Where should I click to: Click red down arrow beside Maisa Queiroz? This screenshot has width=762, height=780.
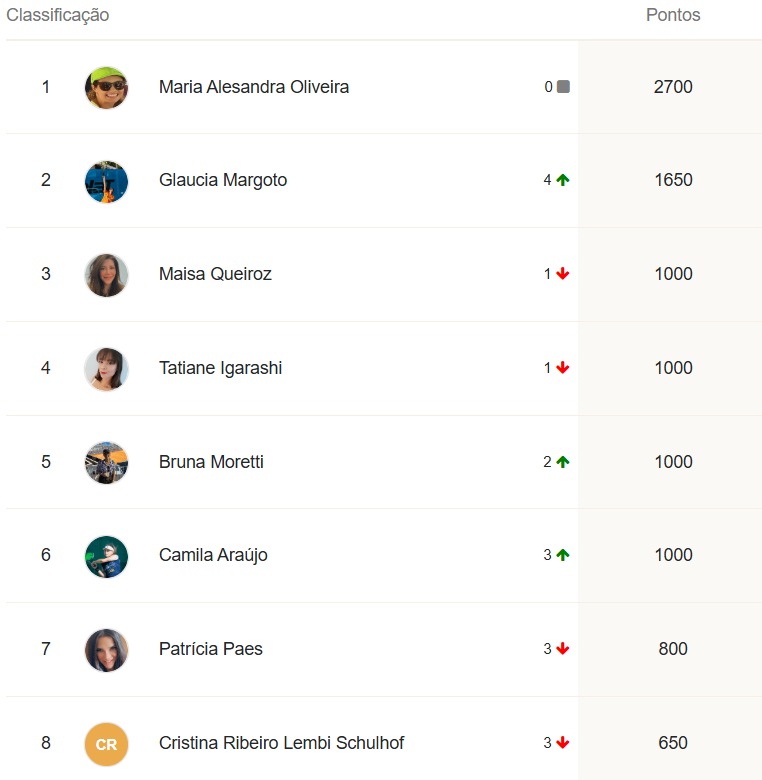click(x=563, y=274)
